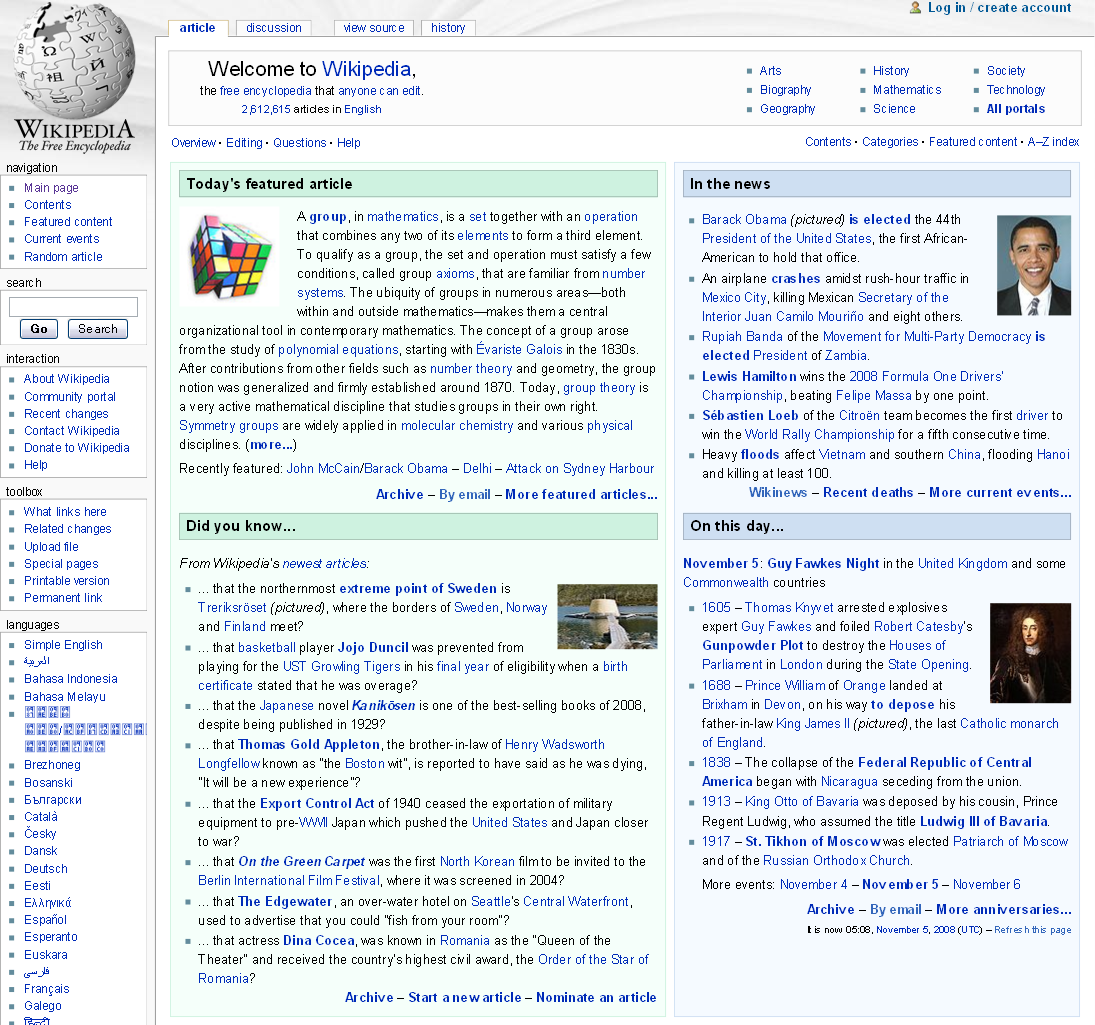Screen dimensions: 1095x1025
Task: Click Refresh this page link
Action: click(x=1032, y=930)
